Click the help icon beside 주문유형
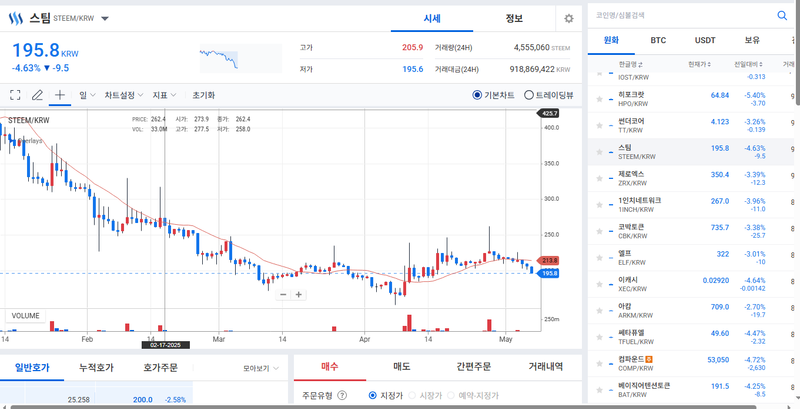This screenshot has width=800, height=409. click(x=342, y=395)
